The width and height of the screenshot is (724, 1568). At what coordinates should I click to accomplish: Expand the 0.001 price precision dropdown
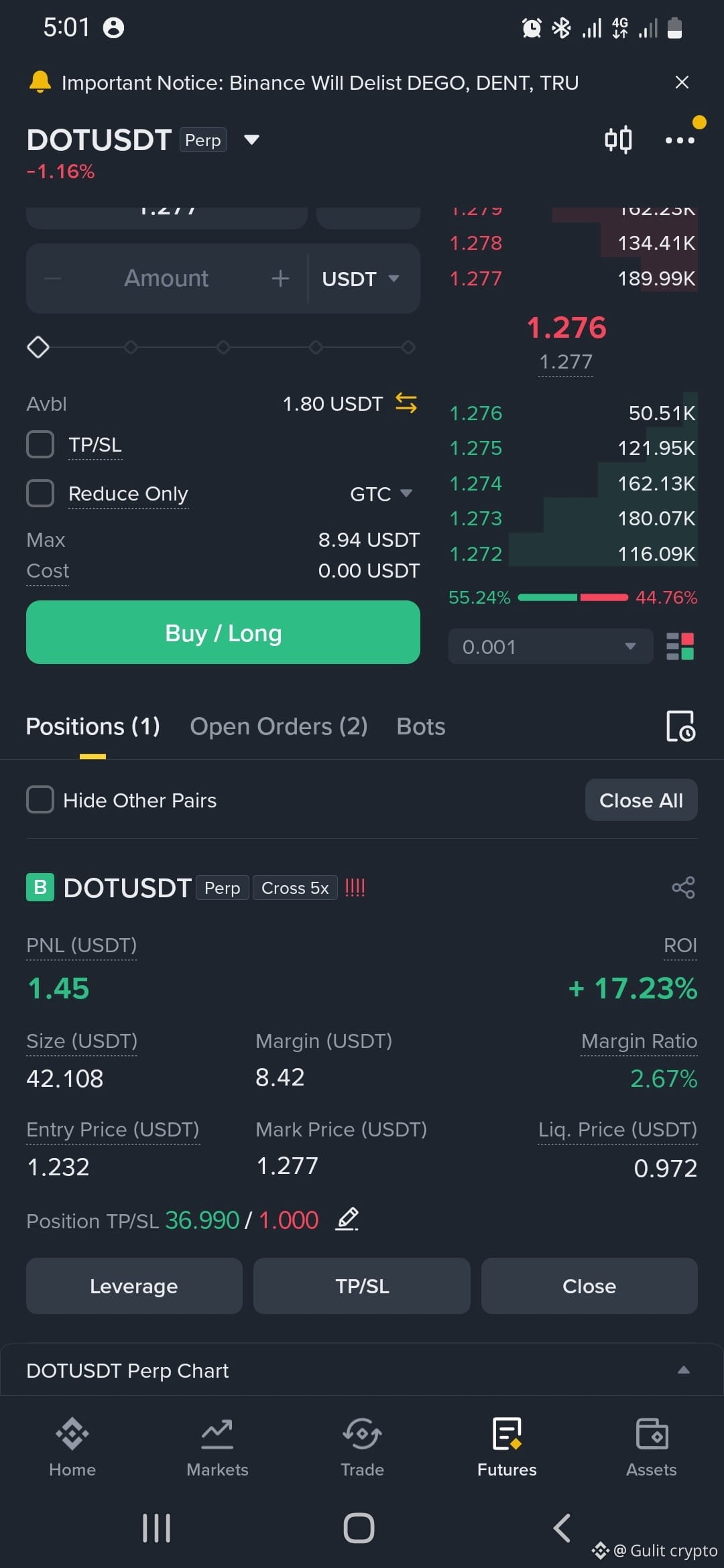pyautogui.click(x=550, y=647)
